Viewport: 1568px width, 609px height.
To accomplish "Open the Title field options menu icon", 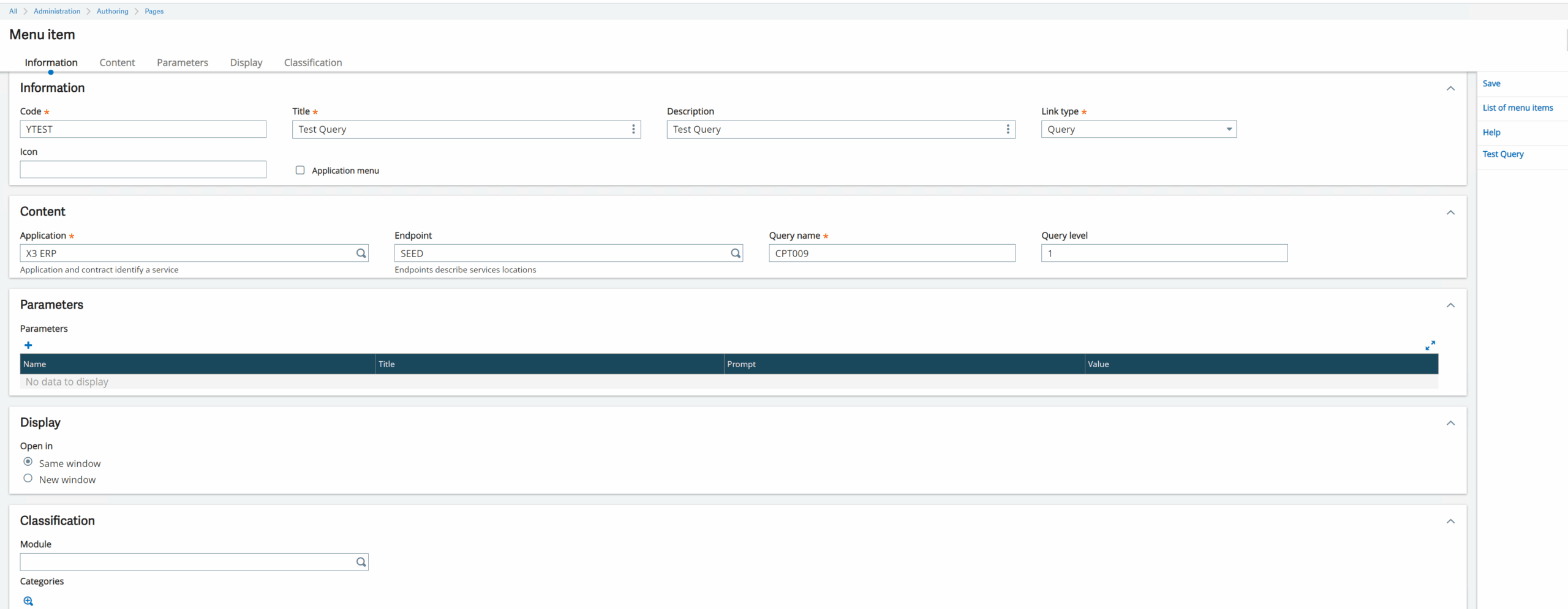I will 632,129.
